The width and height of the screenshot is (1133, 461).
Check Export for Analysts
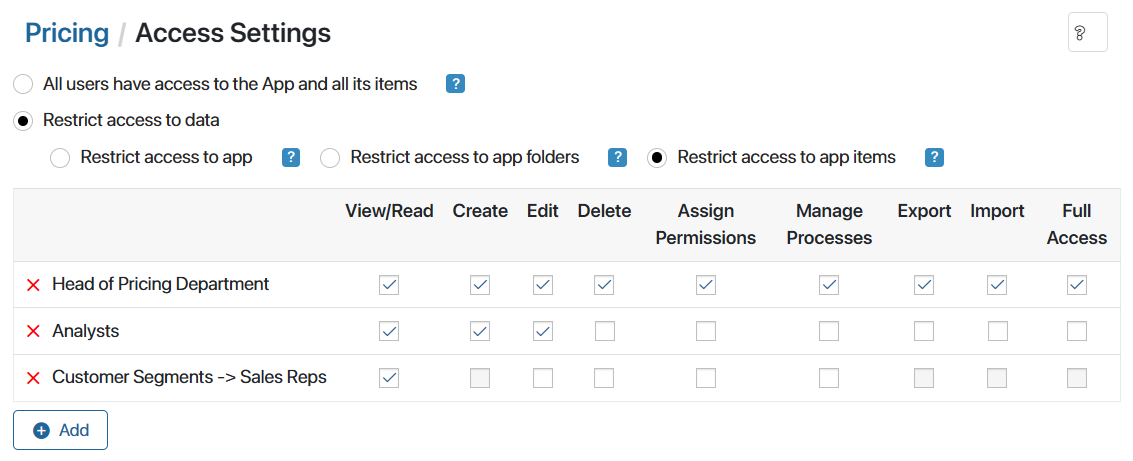click(x=923, y=332)
